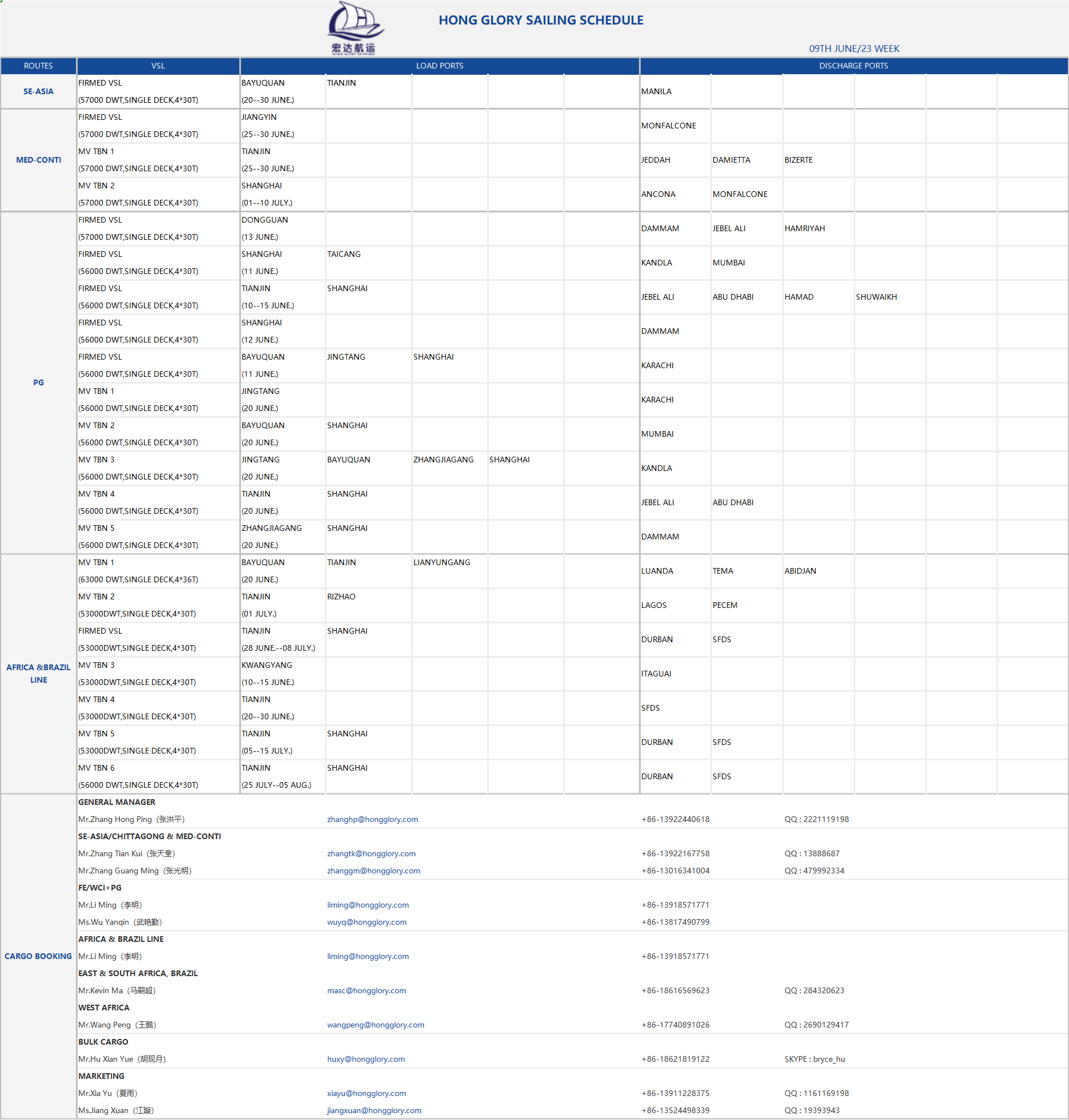Click the SE-ASIA route cell

pyautogui.click(x=38, y=91)
